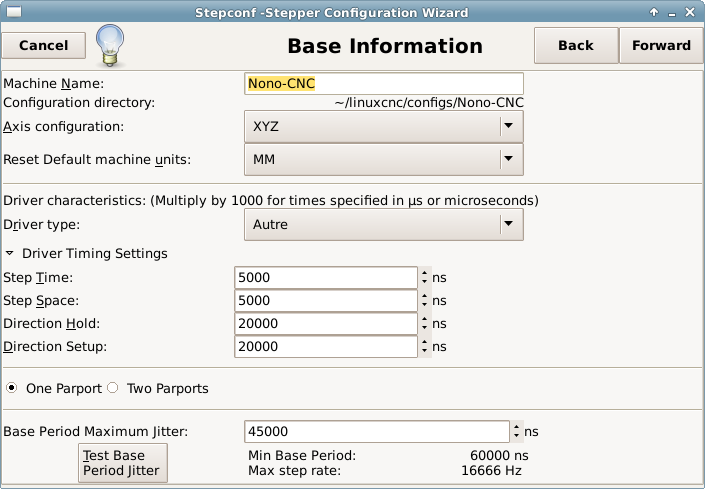The image size is (705, 489).
Task: Select the One Parport radio button
Action: tap(12, 388)
